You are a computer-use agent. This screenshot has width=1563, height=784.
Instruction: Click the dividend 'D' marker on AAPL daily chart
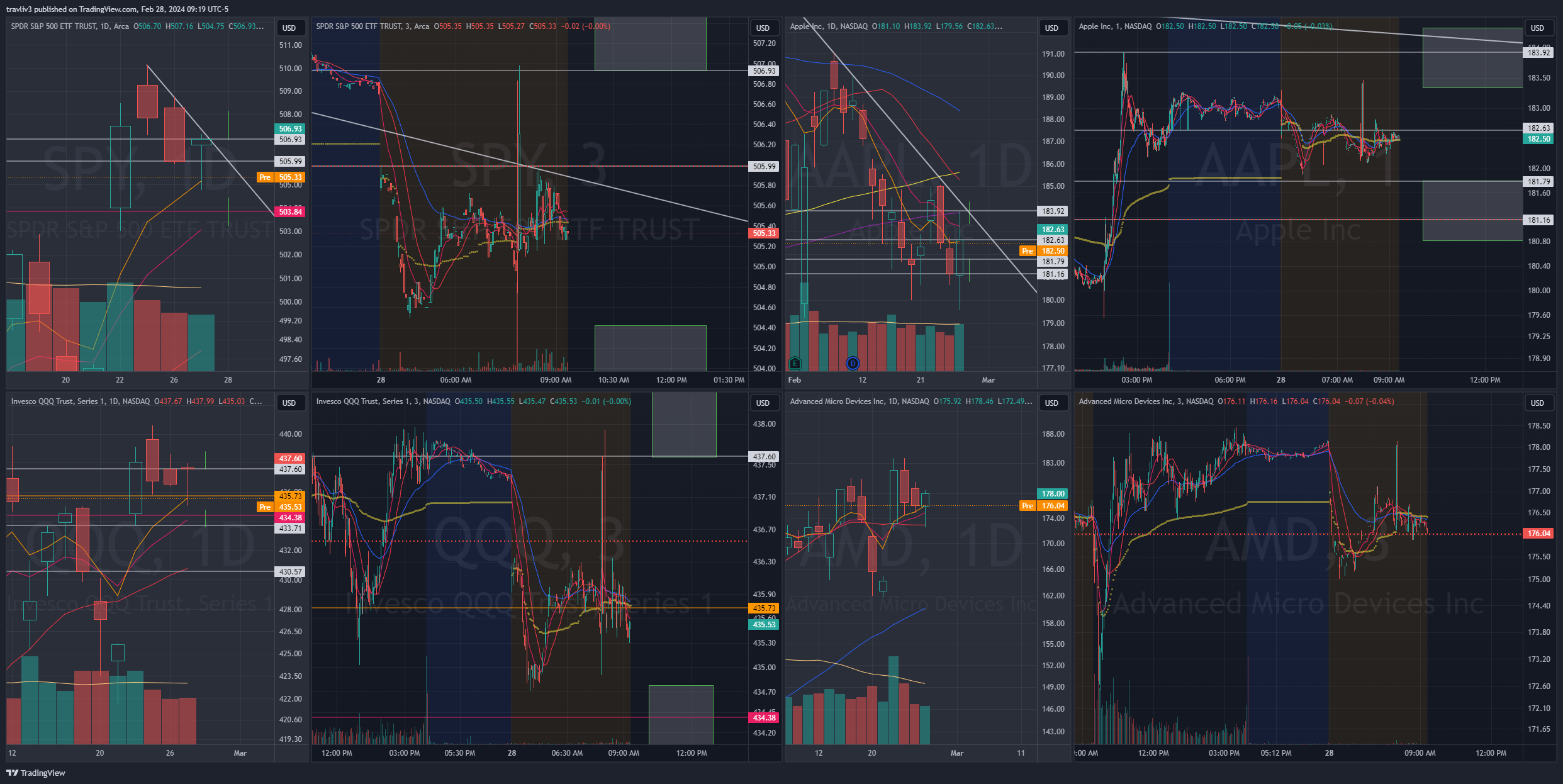(853, 363)
